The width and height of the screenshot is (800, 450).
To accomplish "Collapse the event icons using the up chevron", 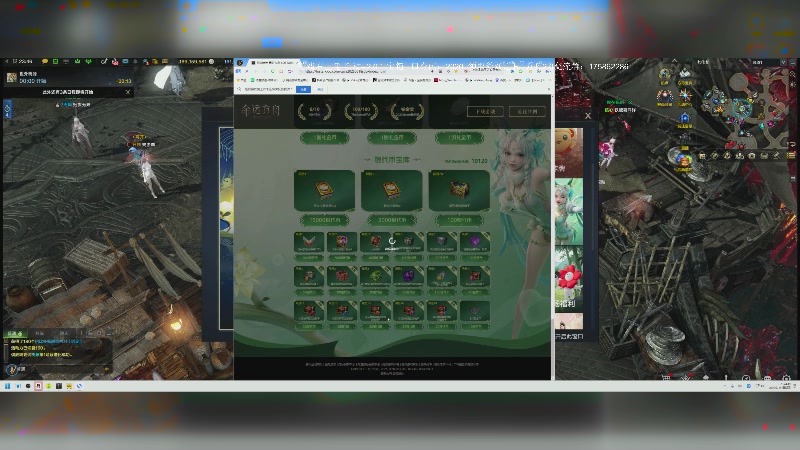I will pyautogui.click(x=674, y=61).
